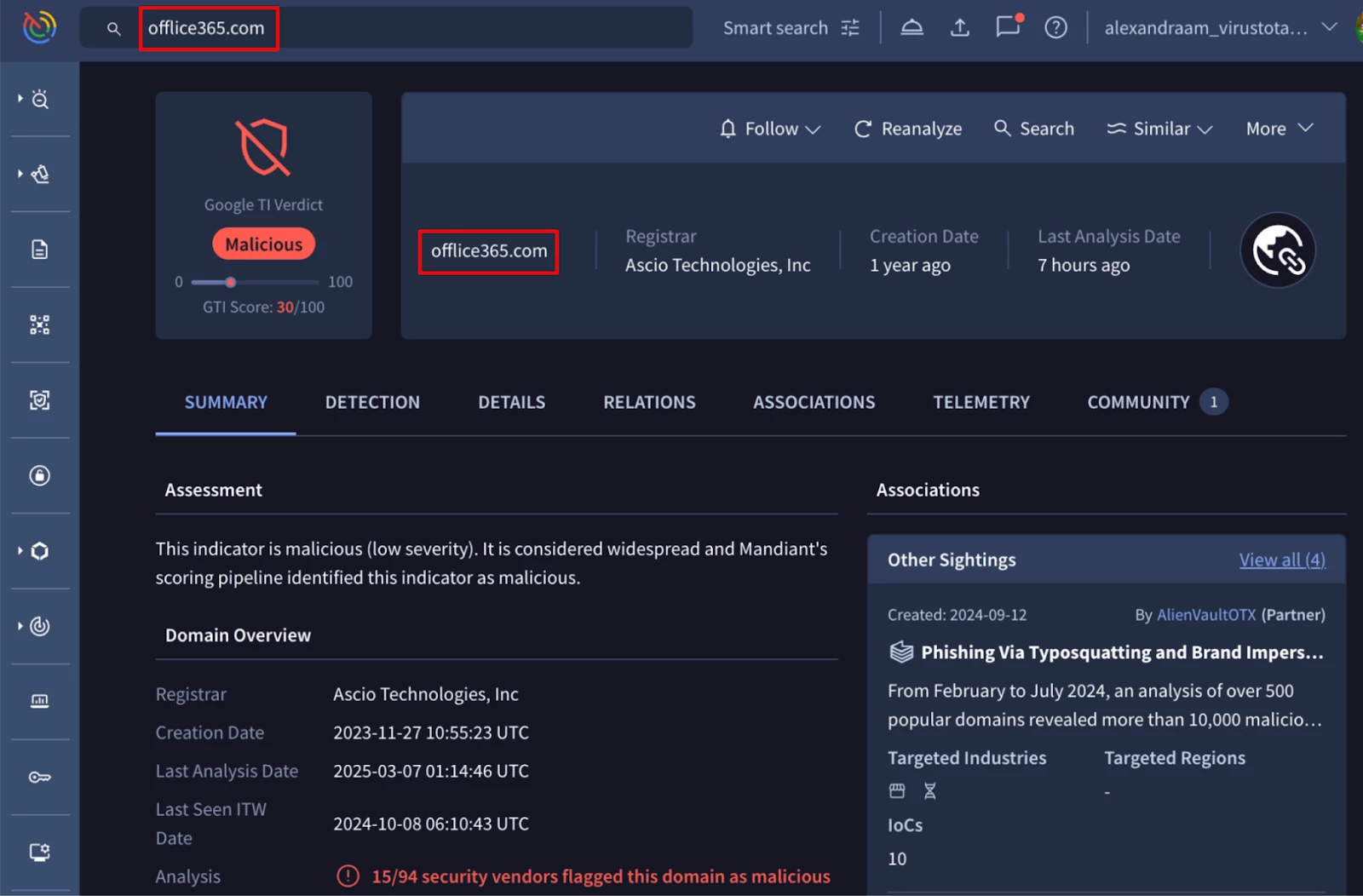The image size is (1363, 896).
Task: Click the Creation Date value 2023-11-27 10:55:23 UTC
Action: [431, 732]
